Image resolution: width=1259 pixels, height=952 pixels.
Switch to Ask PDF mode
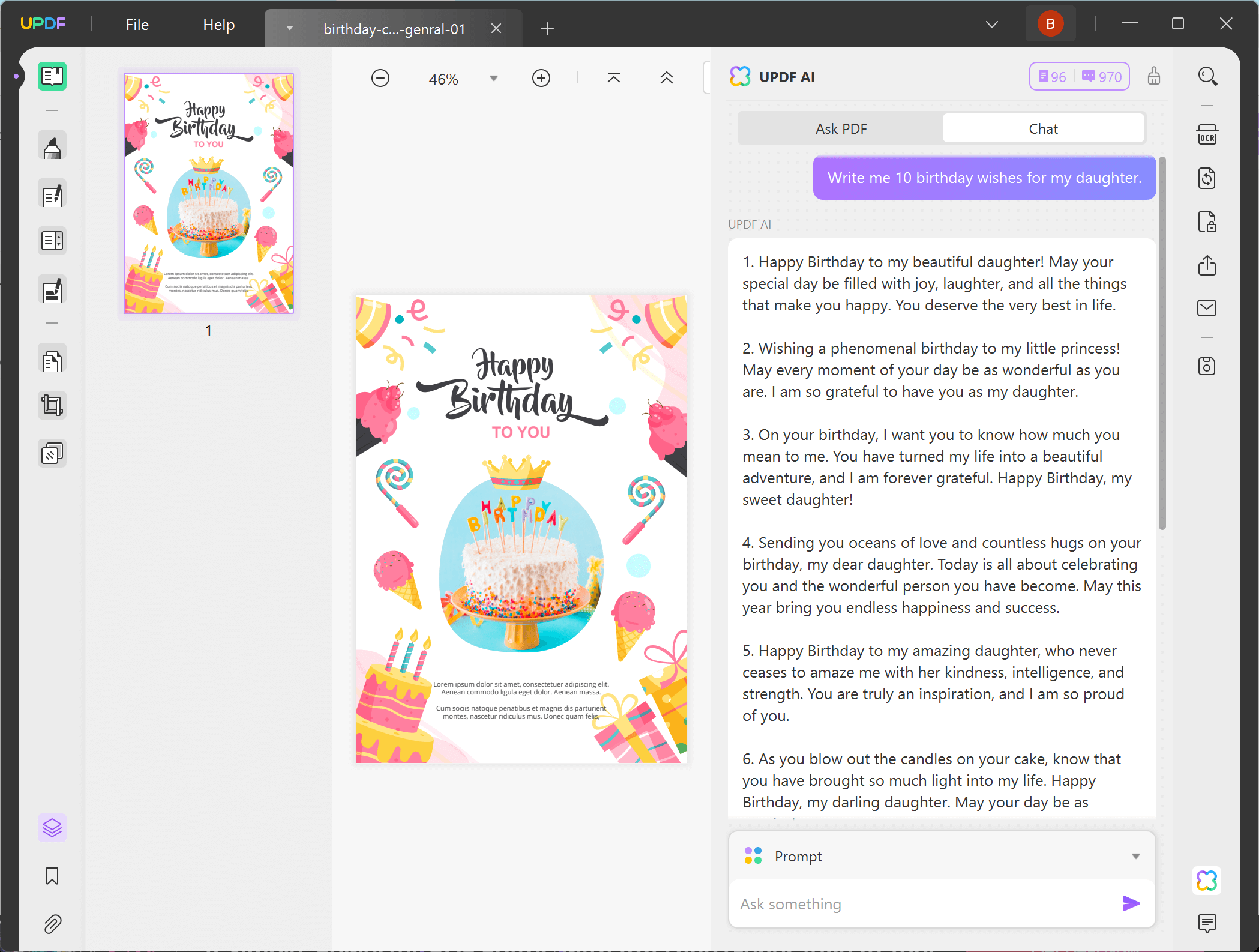click(x=840, y=129)
